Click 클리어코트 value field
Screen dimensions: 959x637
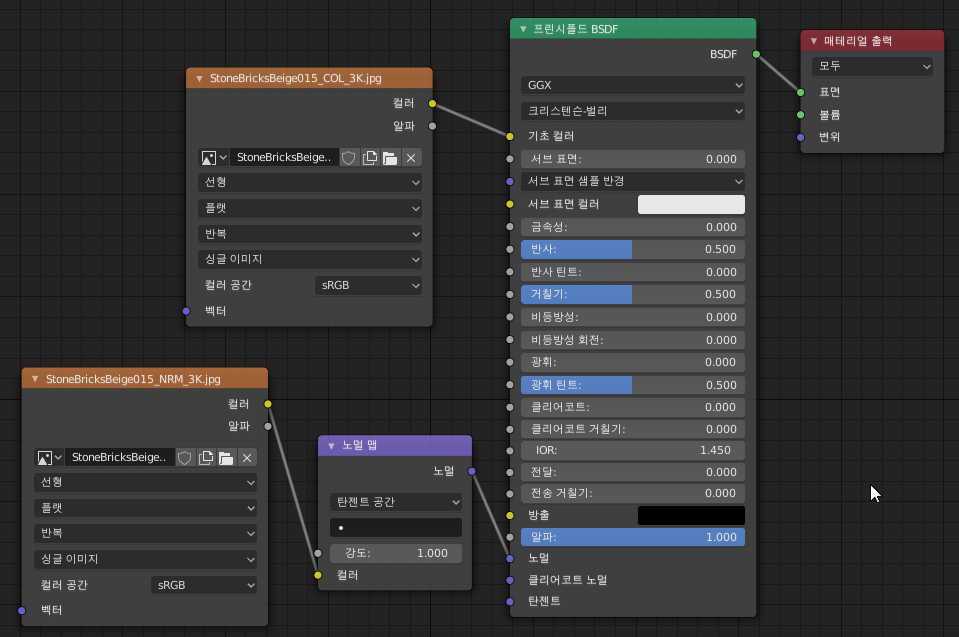(x=633, y=407)
